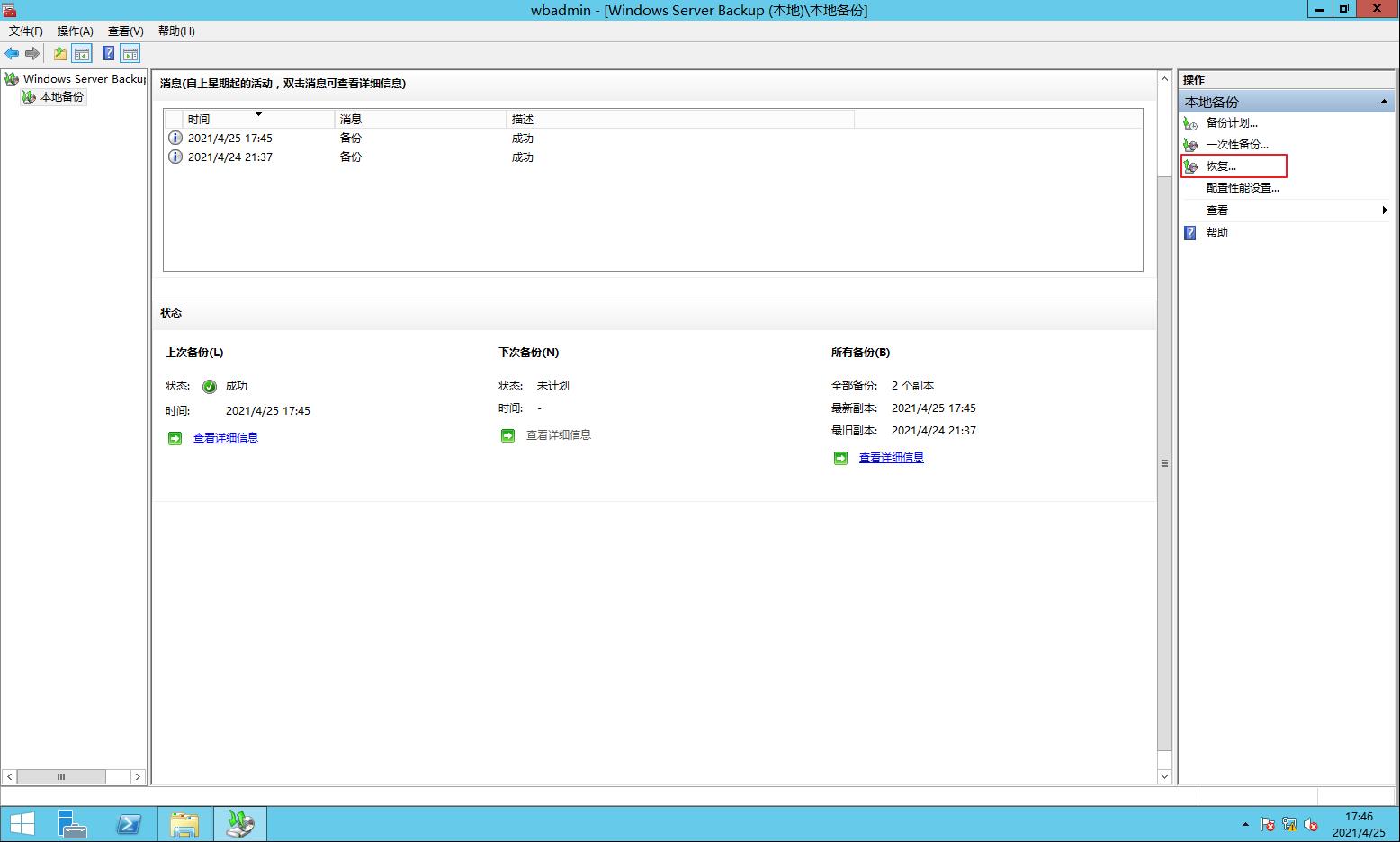The image size is (1400, 842).
Task: Click the up arrow of the main vertical scrollbar
Action: point(1164,80)
